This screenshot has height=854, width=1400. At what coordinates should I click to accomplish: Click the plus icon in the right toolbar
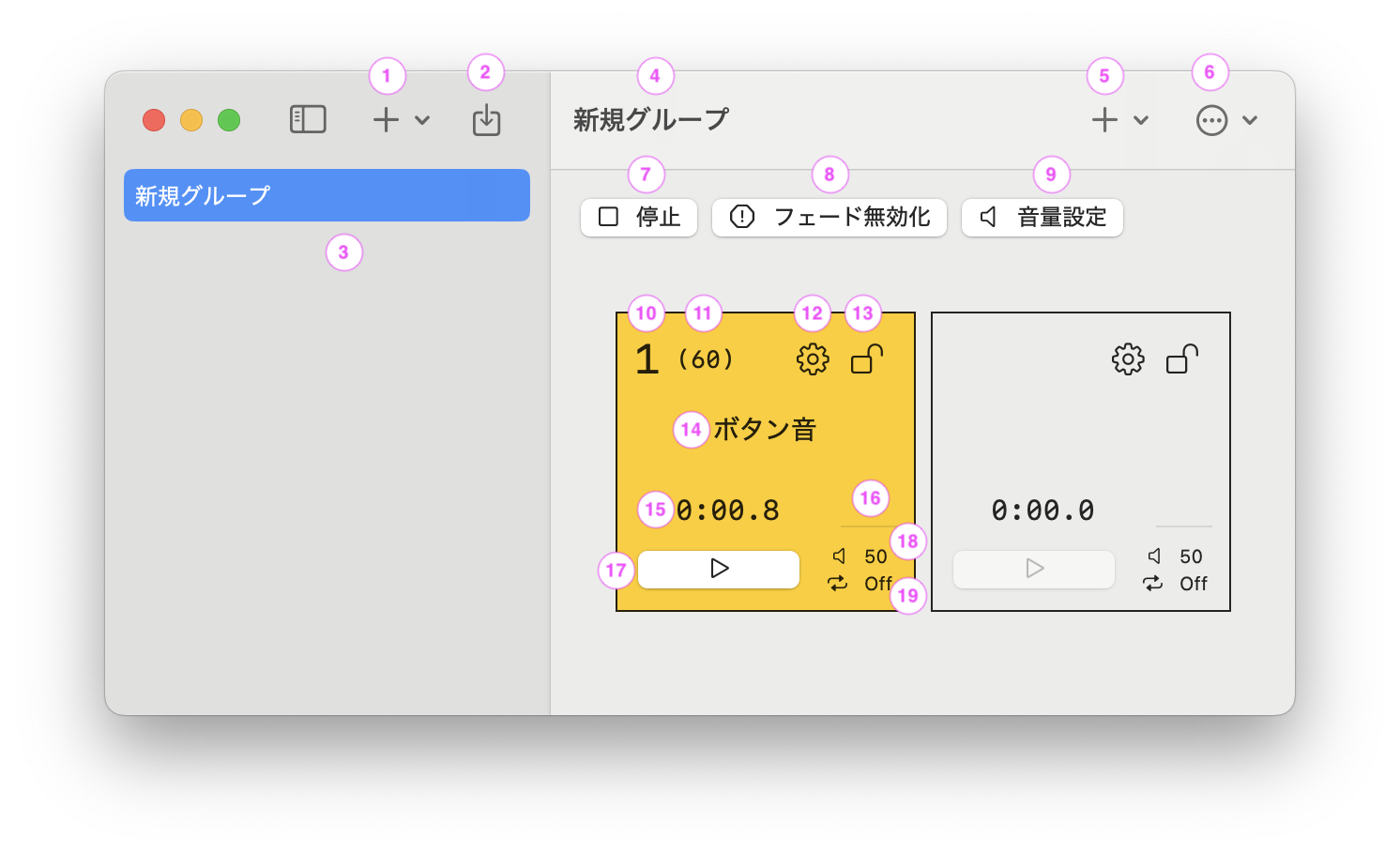tap(1104, 120)
